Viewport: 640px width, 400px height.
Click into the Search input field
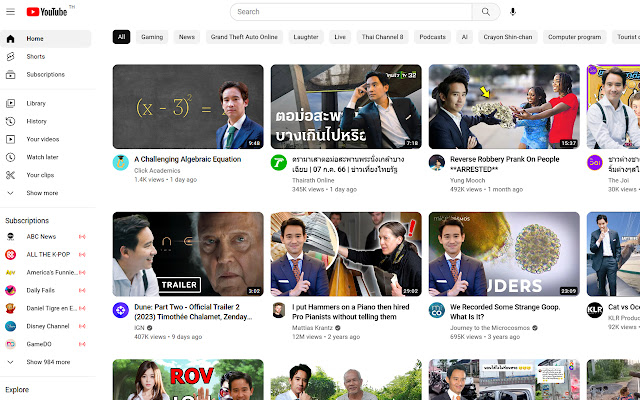point(350,12)
